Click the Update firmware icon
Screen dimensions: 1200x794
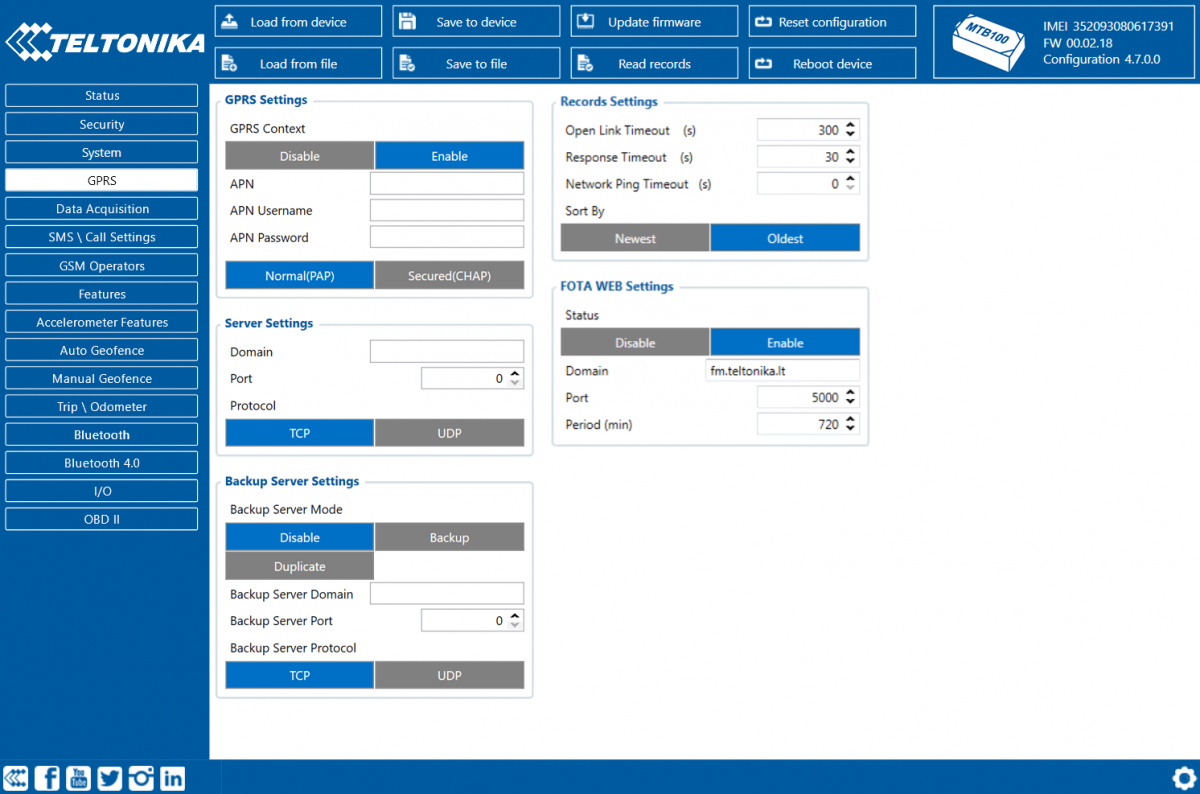(585, 20)
